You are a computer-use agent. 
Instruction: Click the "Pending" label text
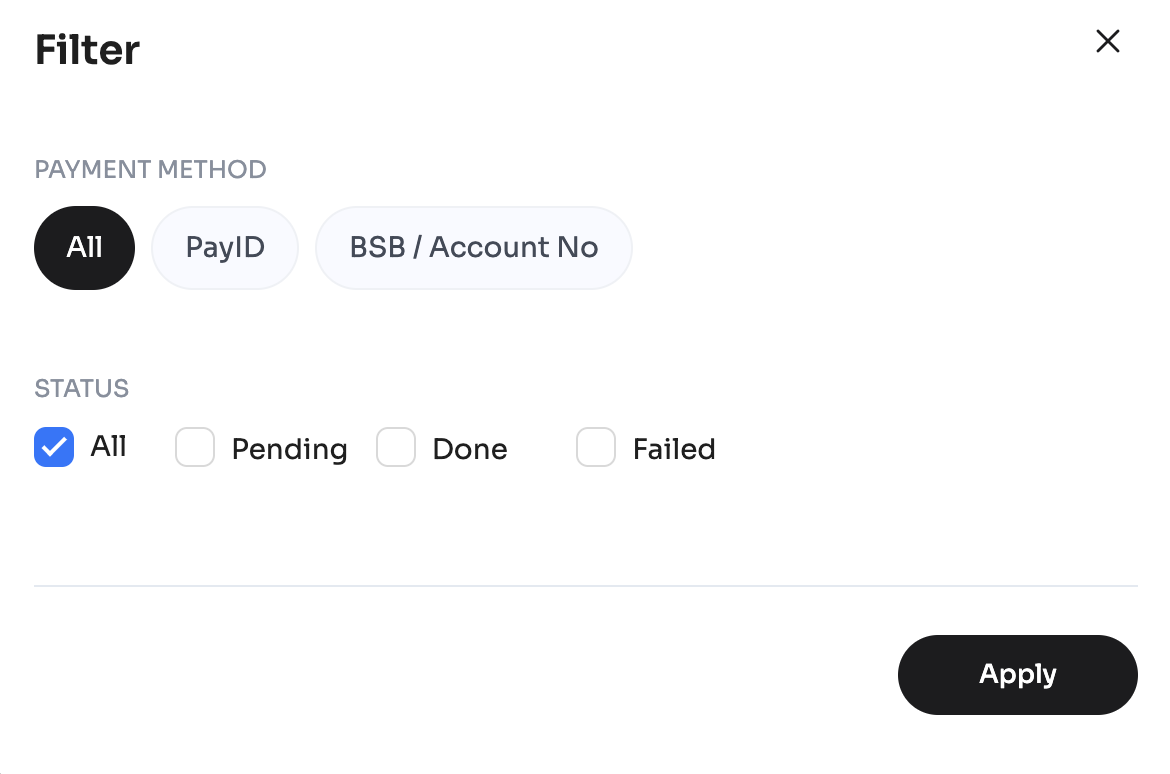point(289,450)
